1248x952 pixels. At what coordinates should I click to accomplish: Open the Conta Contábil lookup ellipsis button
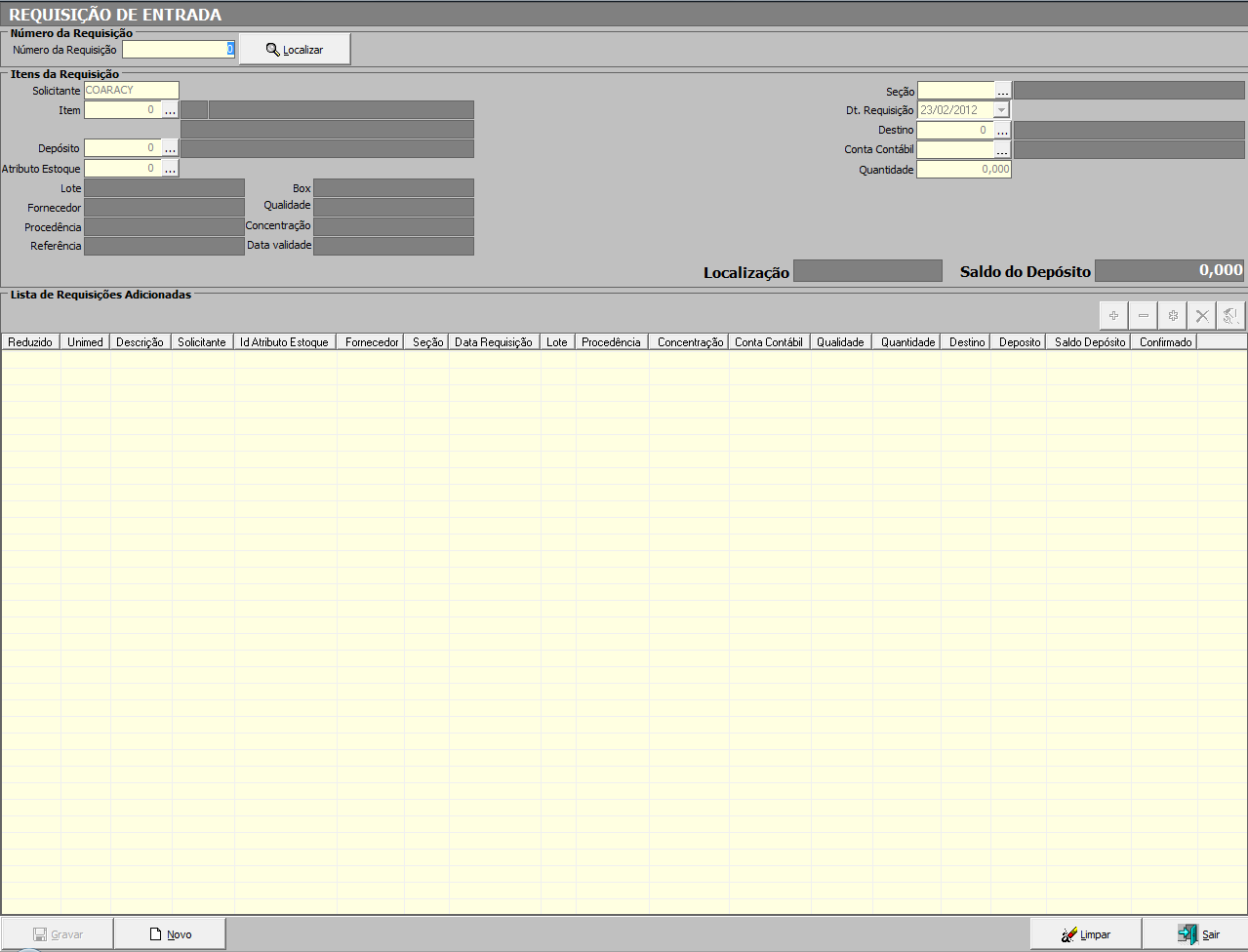pyautogui.click(x=1003, y=150)
